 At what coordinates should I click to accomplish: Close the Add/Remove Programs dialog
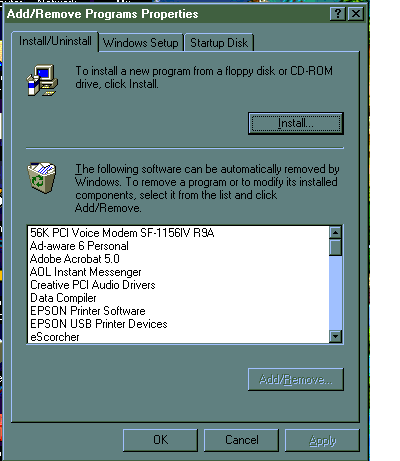point(356,14)
